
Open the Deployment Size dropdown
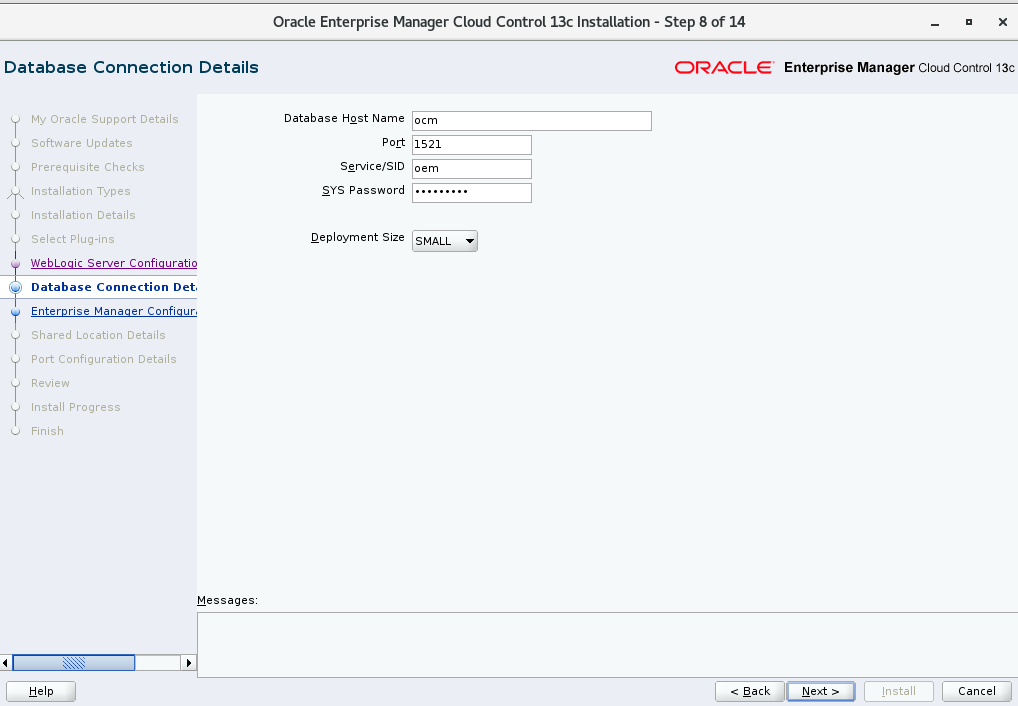pyautogui.click(x=445, y=241)
